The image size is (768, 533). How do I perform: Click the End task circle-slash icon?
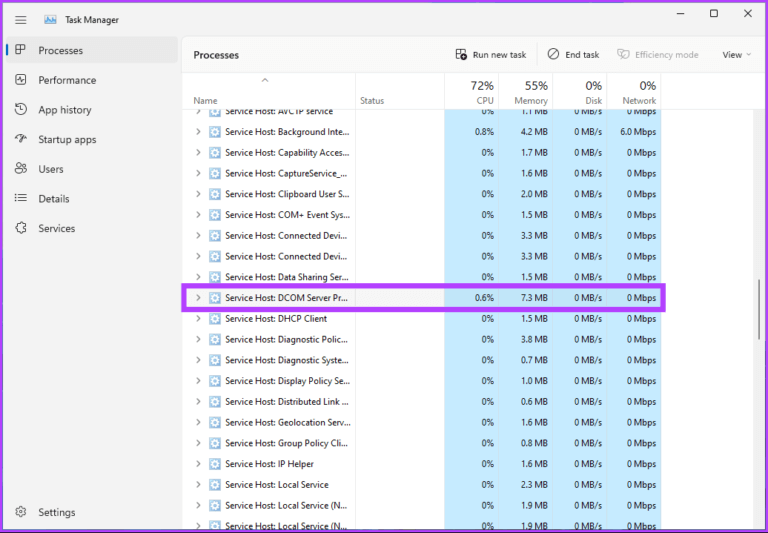click(553, 54)
